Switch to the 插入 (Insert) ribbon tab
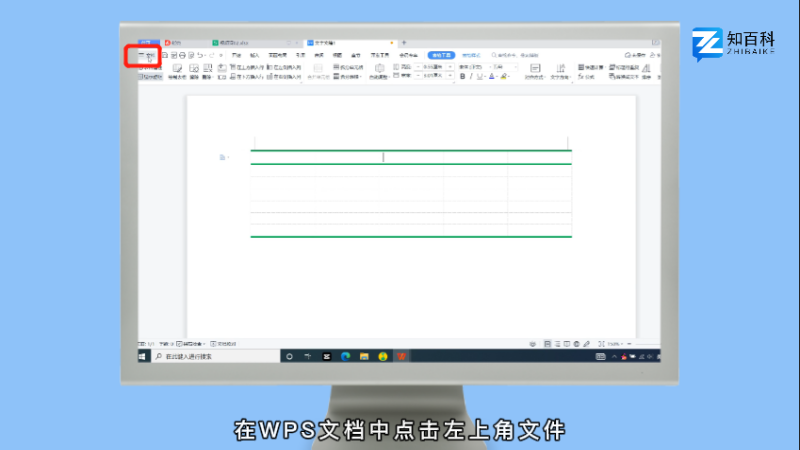The width and height of the screenshot is (800, 450). (255, 55)
